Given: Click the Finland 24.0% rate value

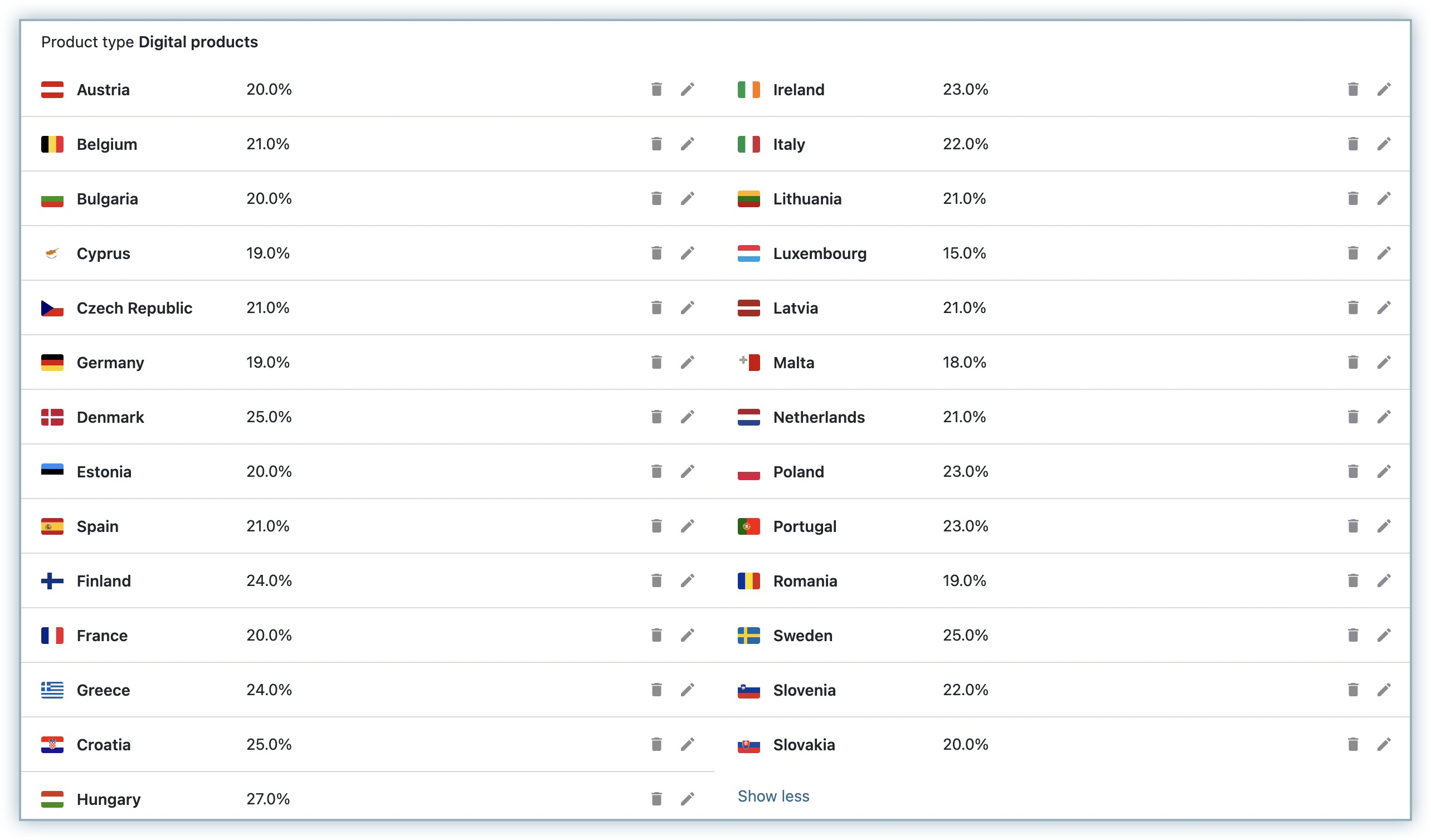Looking at the screenshot, I should 269,580.
